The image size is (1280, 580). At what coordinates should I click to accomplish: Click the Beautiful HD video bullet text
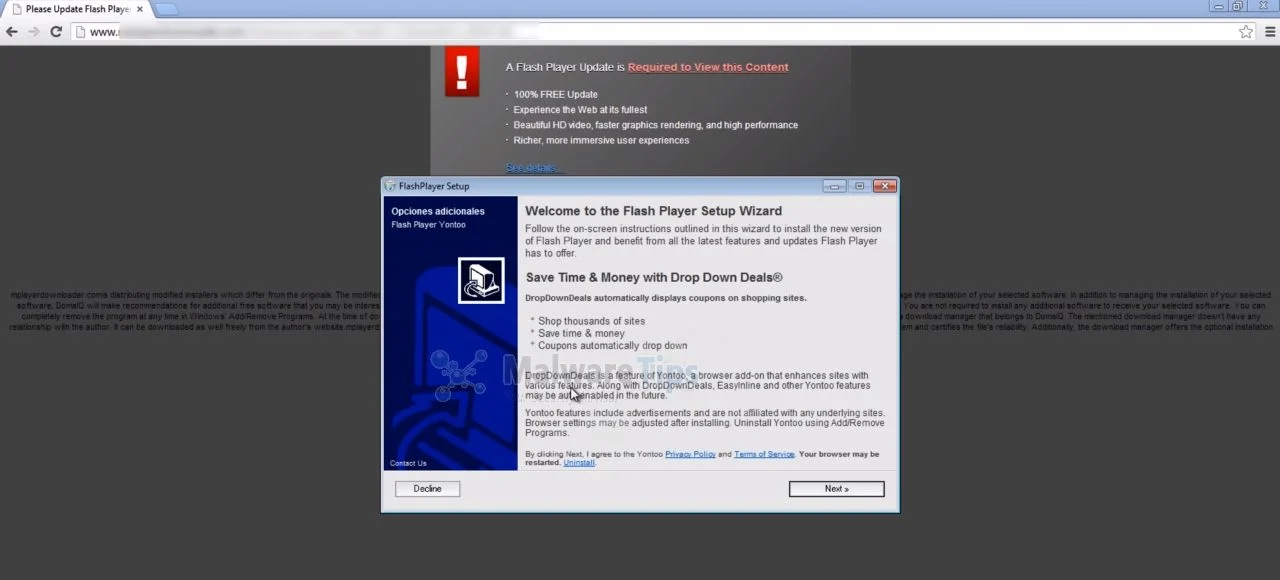[x=655, y=125]
